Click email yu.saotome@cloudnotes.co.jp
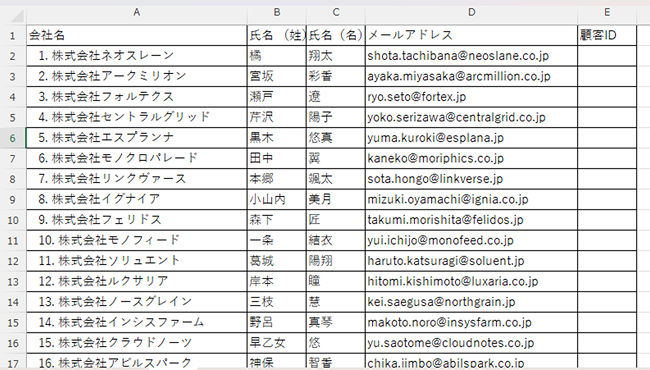Screen dimensions: 650x370 pos(471,343)
